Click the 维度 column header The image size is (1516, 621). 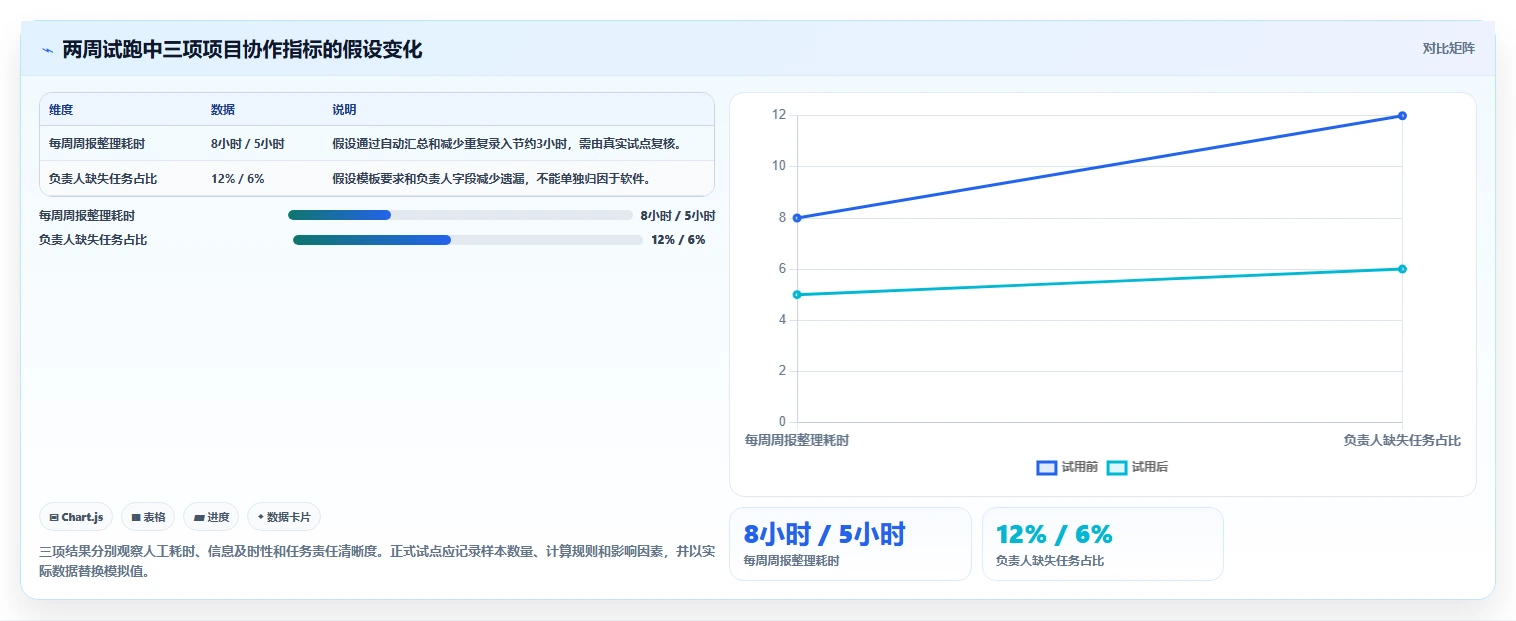(x=61, y=110)
